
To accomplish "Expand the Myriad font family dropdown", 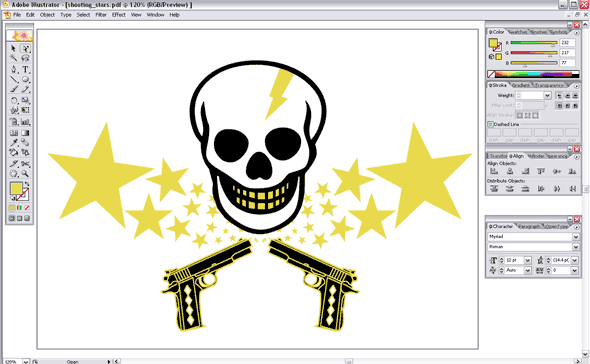I will pyautogui.click(x=576, y=237).
